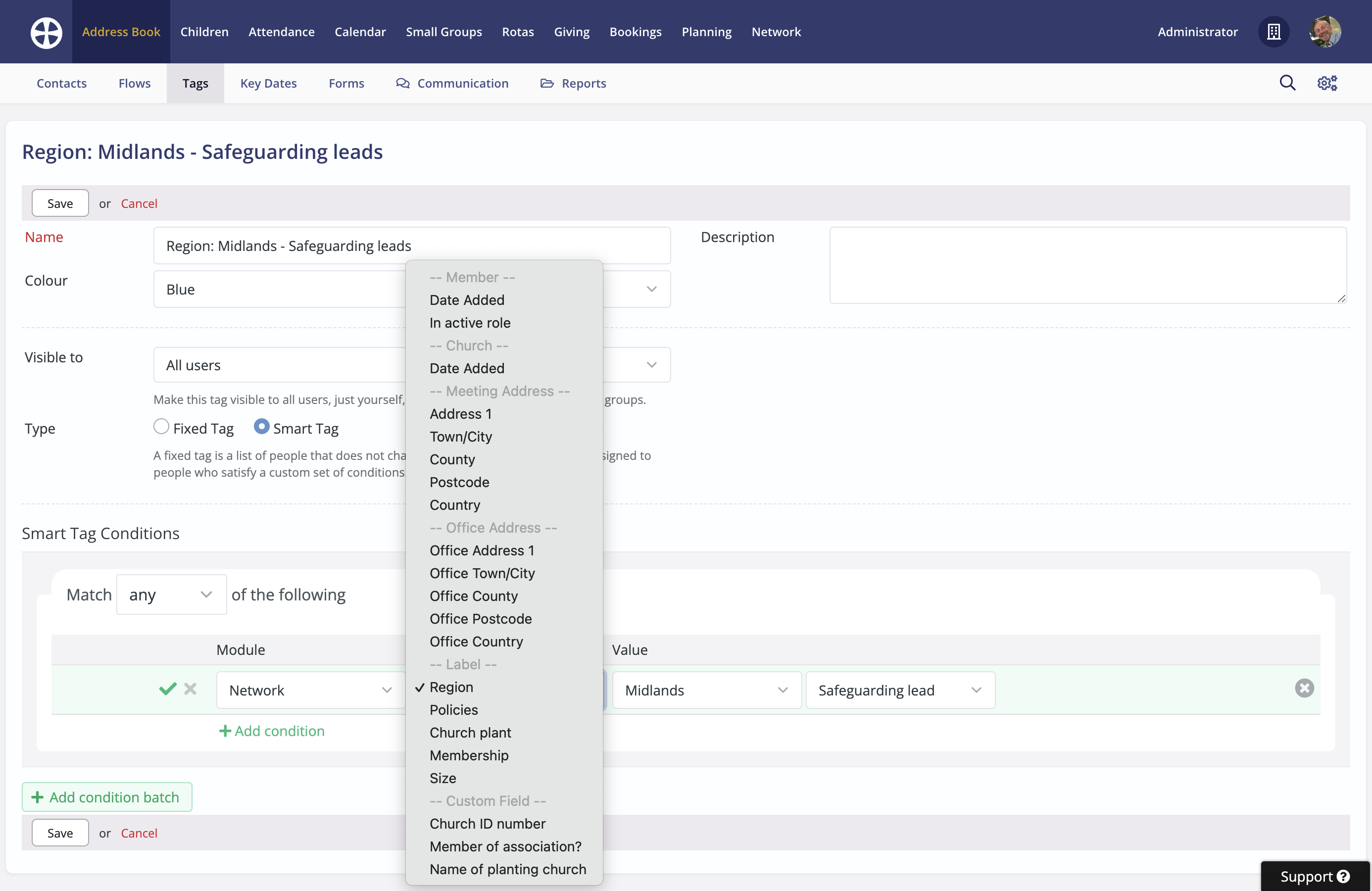
Task: Click the Add condition batch button
Action: pos(106,797)
